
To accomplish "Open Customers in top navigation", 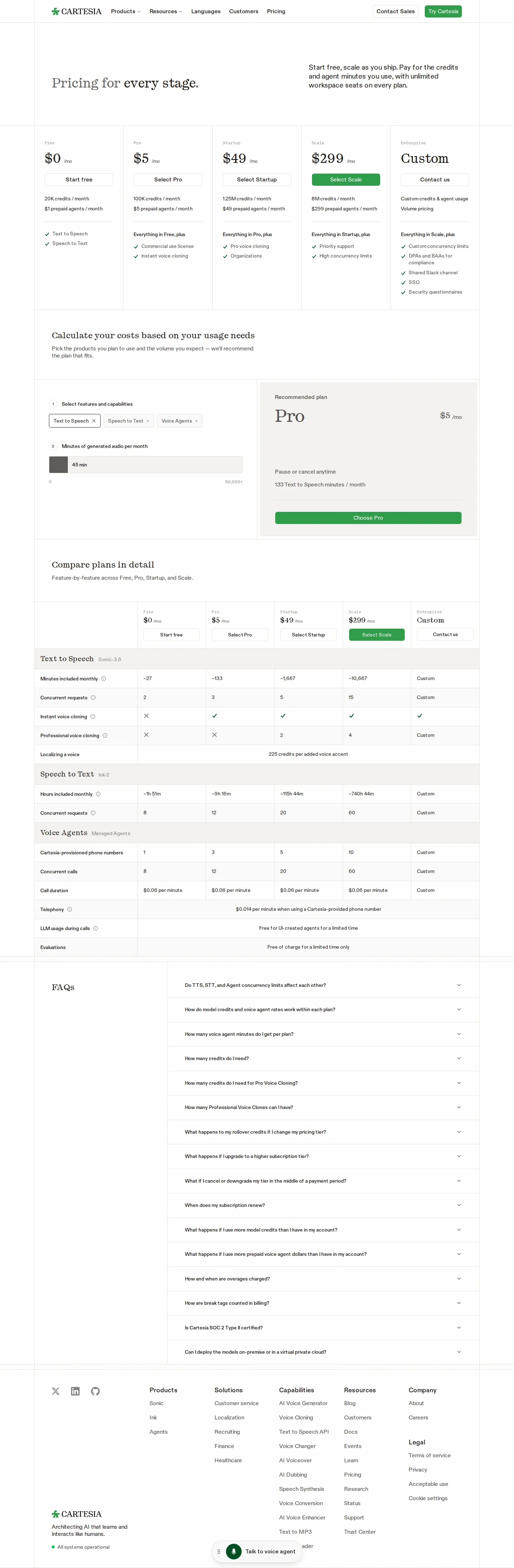I will (243, 11).
